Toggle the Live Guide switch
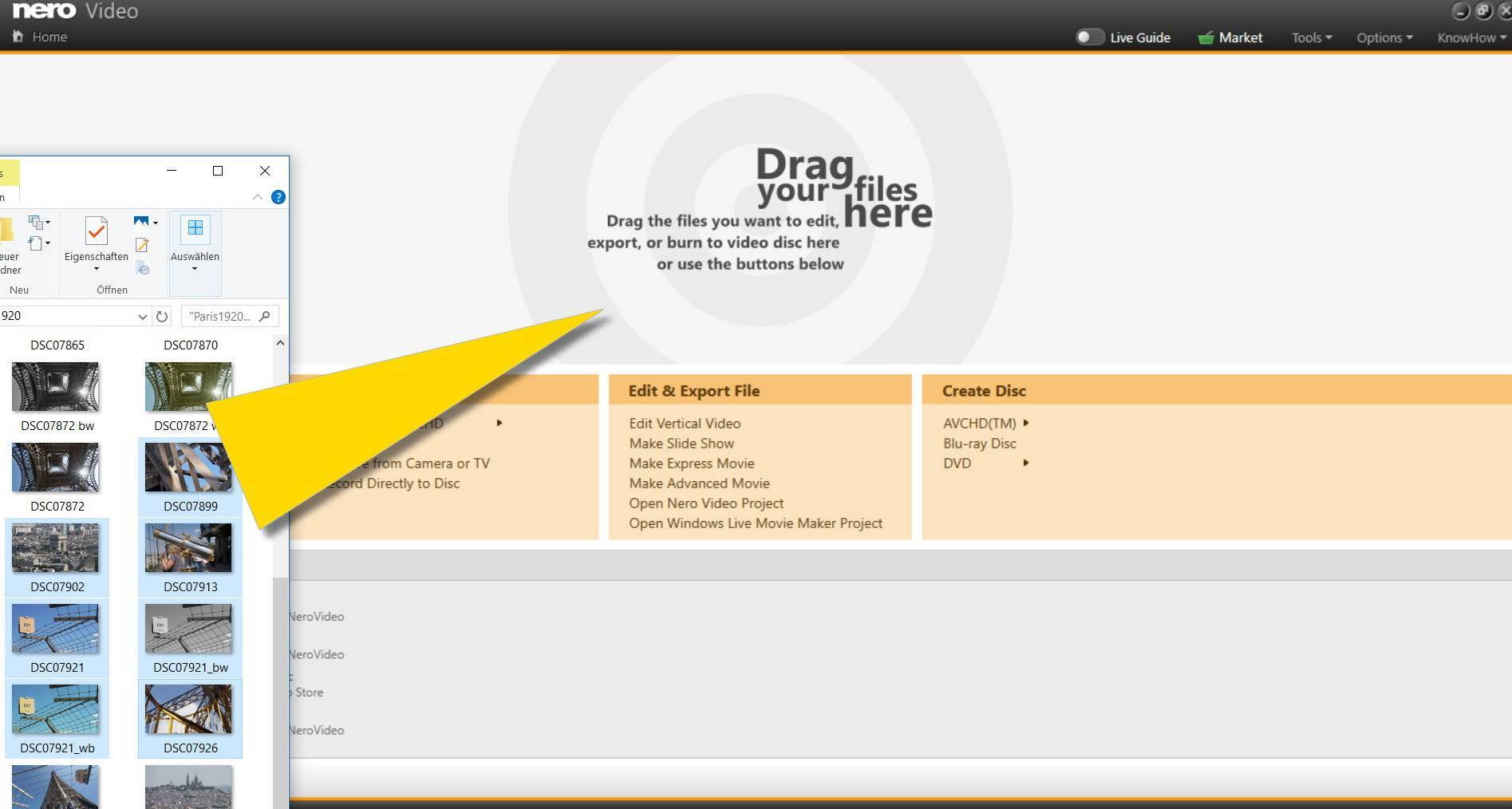This screenshot has width=1512, height=809. pos(1089,37)
